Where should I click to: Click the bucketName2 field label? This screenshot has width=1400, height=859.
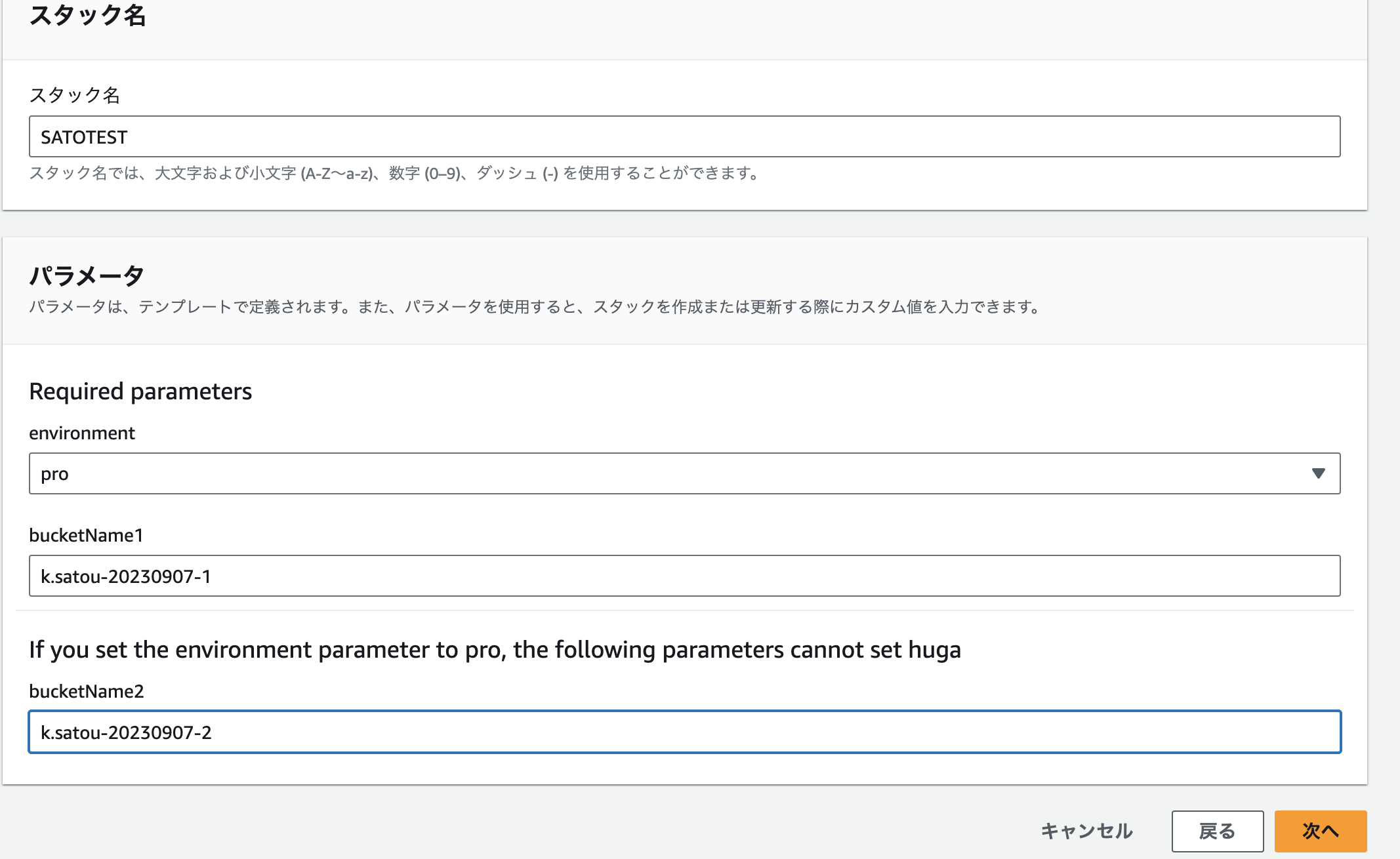click(88, 690)
